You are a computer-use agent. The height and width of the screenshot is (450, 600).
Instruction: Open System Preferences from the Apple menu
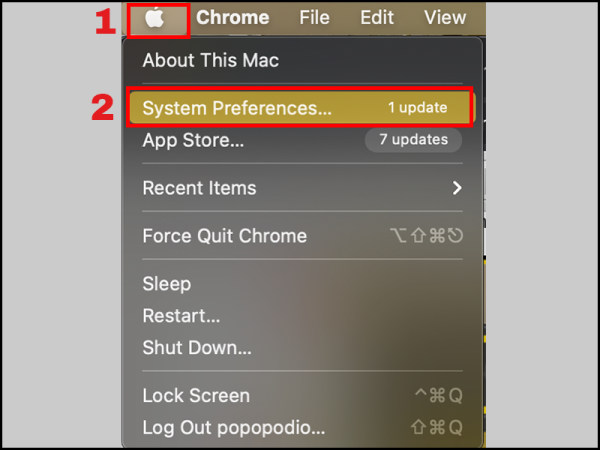tap(237, 108)
